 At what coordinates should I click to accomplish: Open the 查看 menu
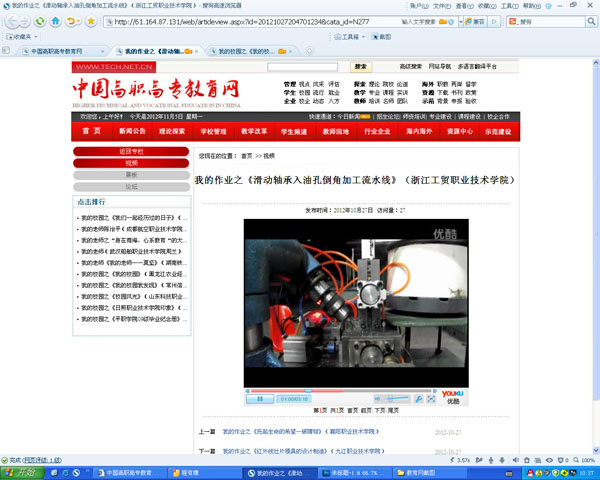click(x=465, y=6)
